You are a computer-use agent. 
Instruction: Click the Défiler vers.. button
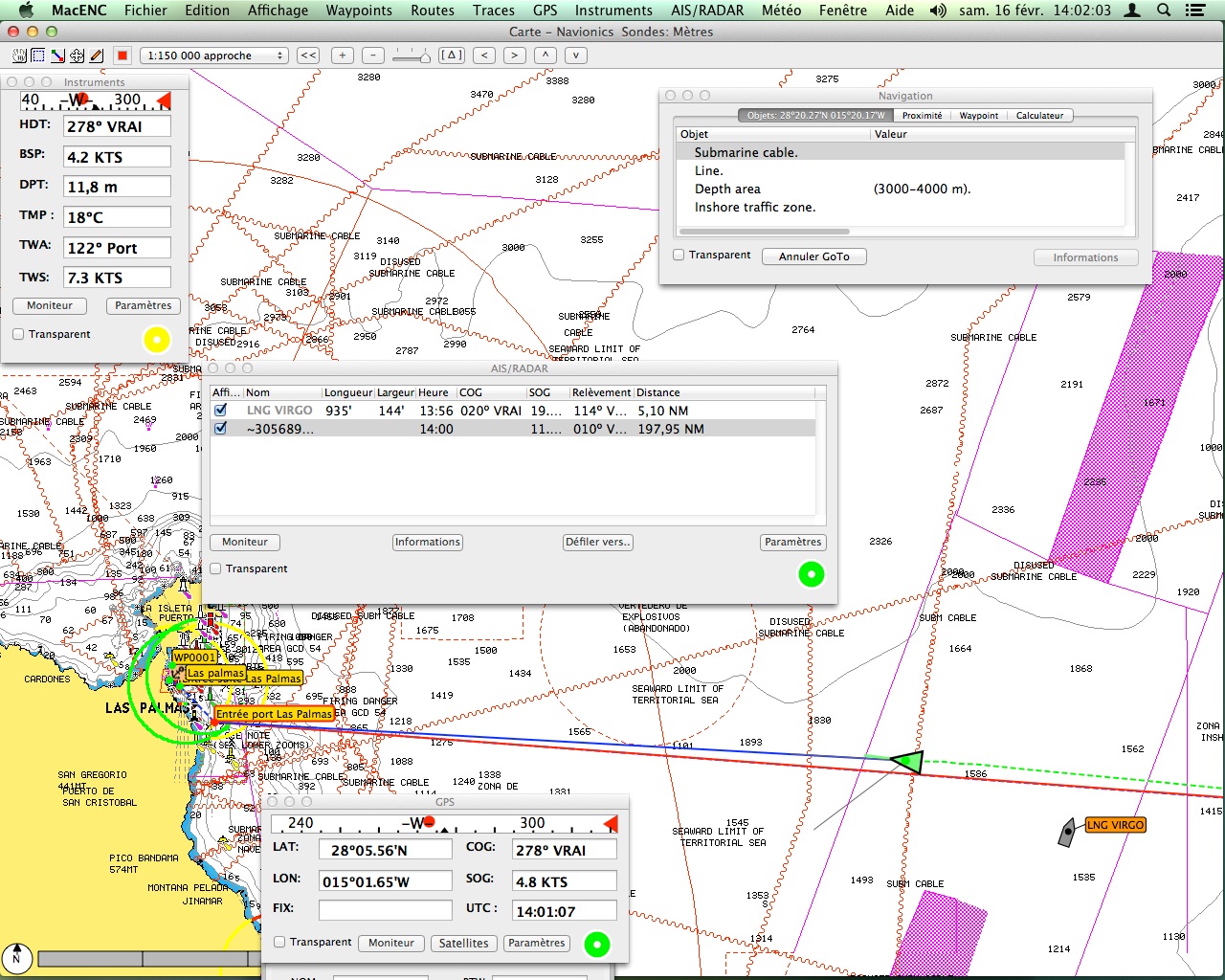pos(598,542)
